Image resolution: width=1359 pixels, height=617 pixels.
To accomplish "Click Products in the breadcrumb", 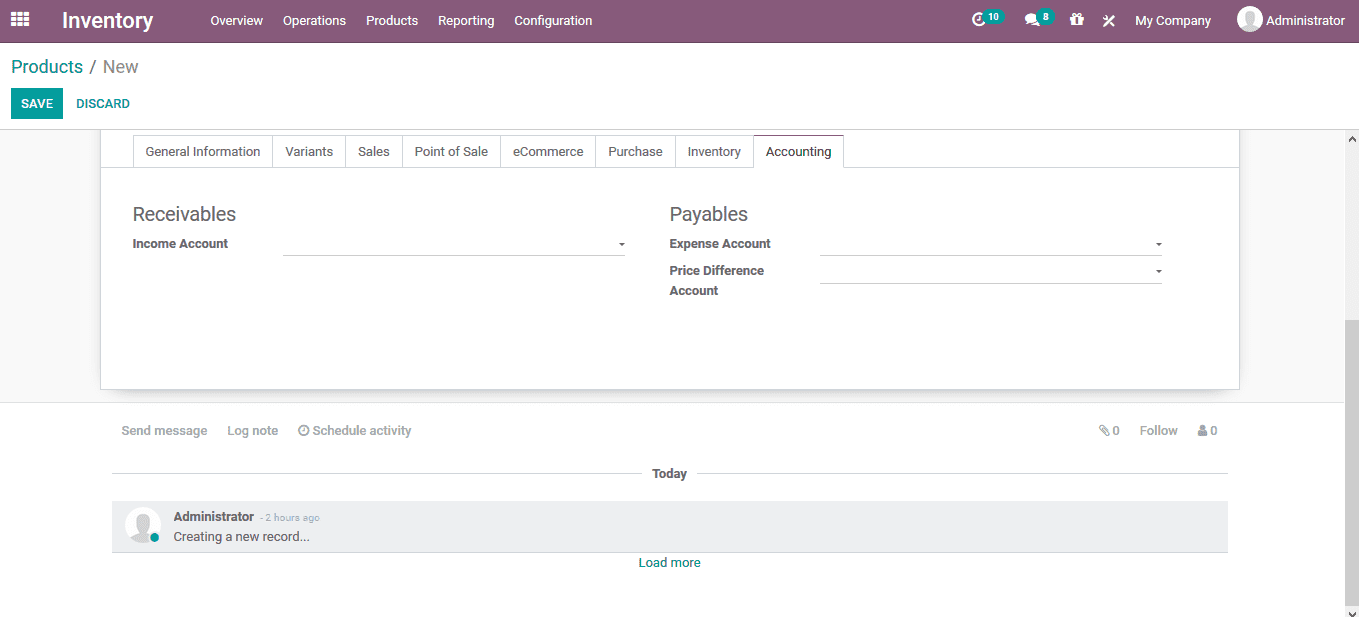I will [46, 66].
